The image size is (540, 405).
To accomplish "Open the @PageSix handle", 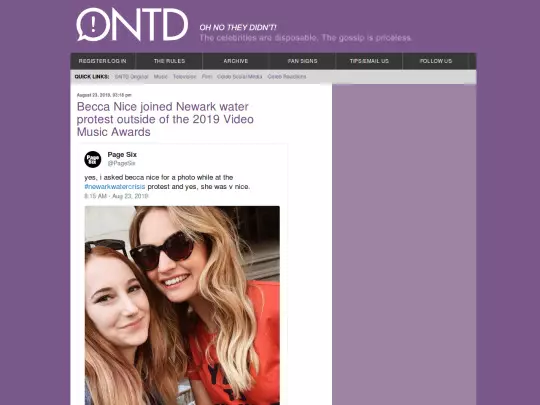I will click(122, 163).
